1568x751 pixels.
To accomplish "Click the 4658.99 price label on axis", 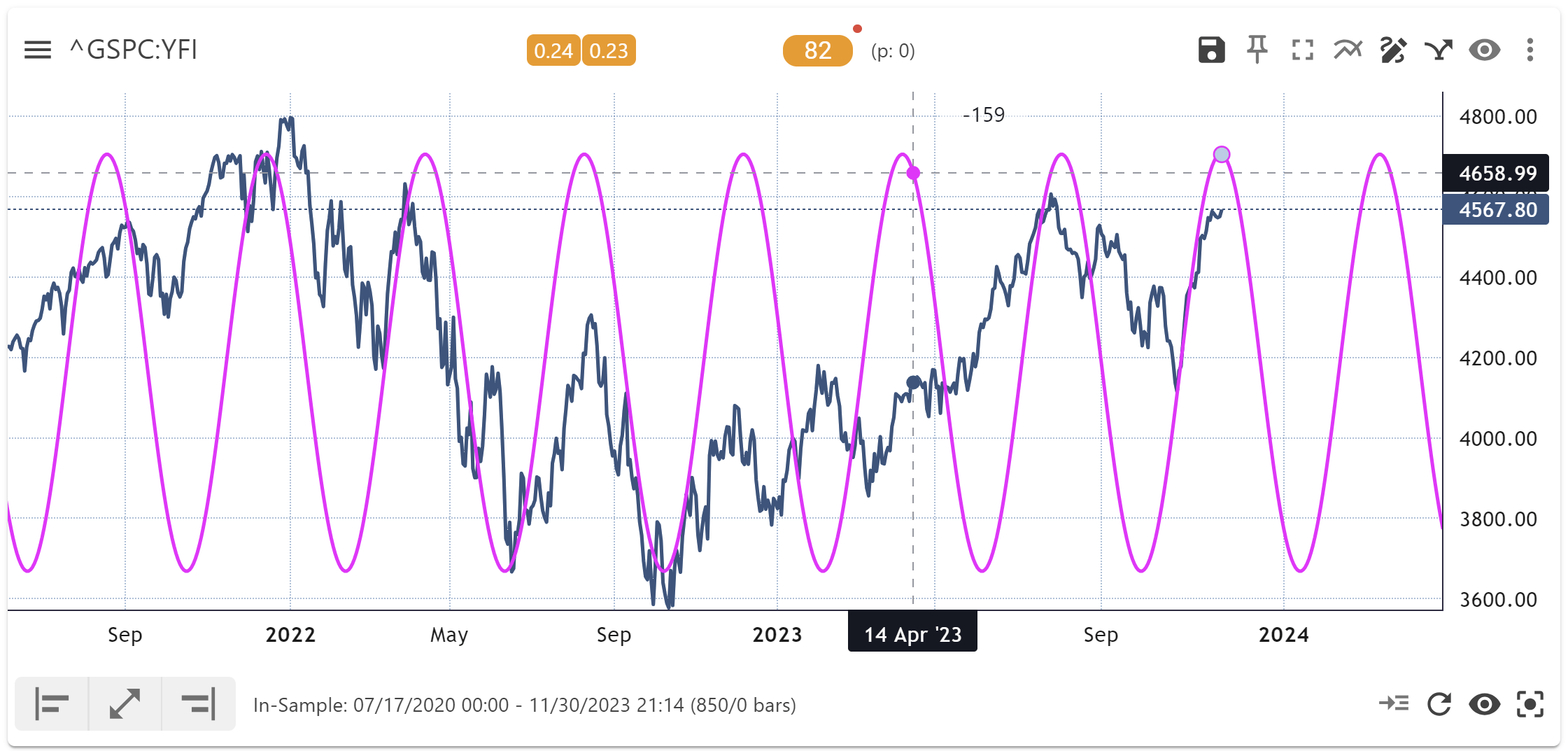I will (1496, 173).
